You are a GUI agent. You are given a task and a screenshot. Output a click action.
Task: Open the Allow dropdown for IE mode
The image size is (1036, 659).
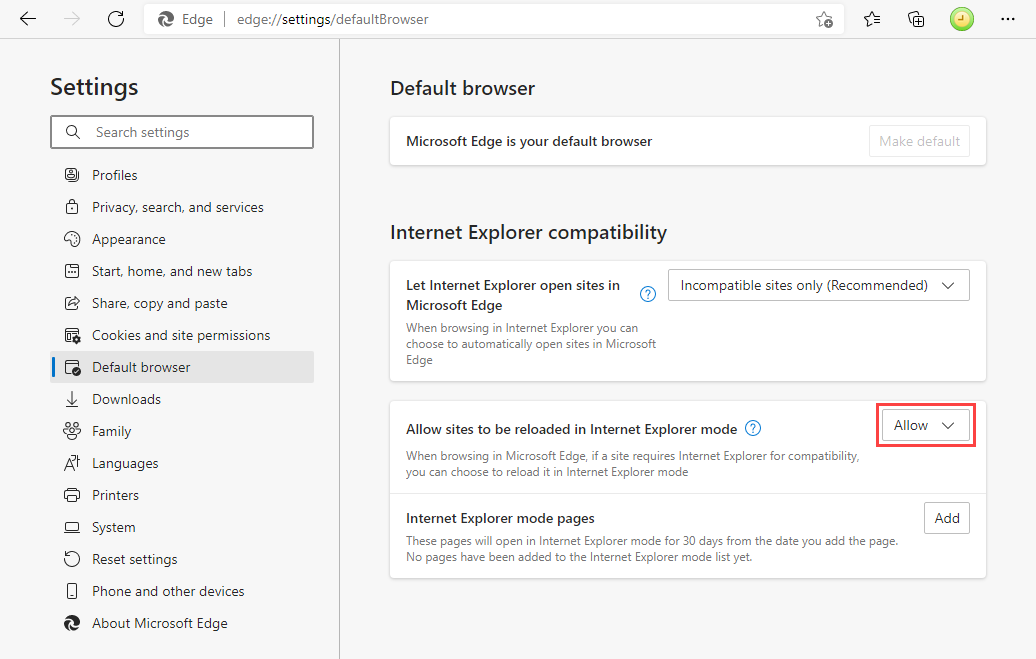[925, 426]
